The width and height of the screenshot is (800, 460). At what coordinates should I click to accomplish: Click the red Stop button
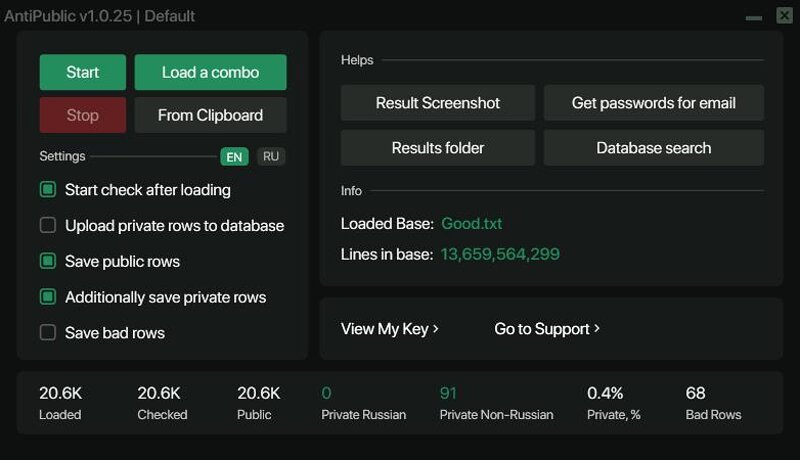coord(83,115)
